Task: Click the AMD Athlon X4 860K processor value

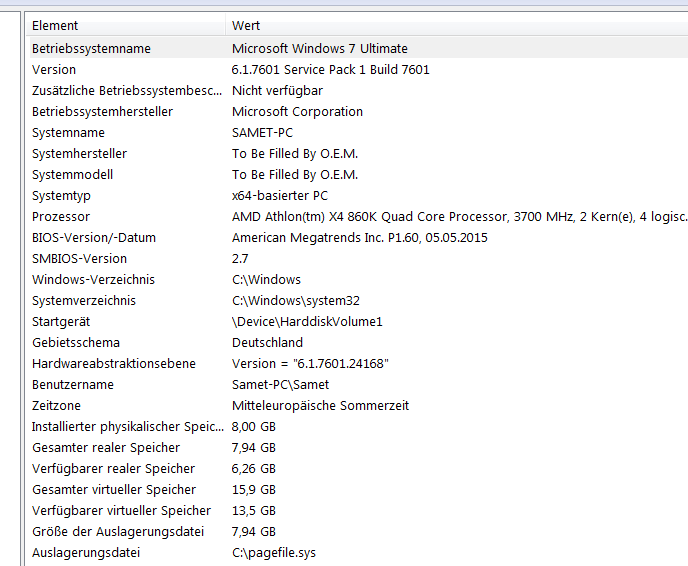Action: [460, 217]
